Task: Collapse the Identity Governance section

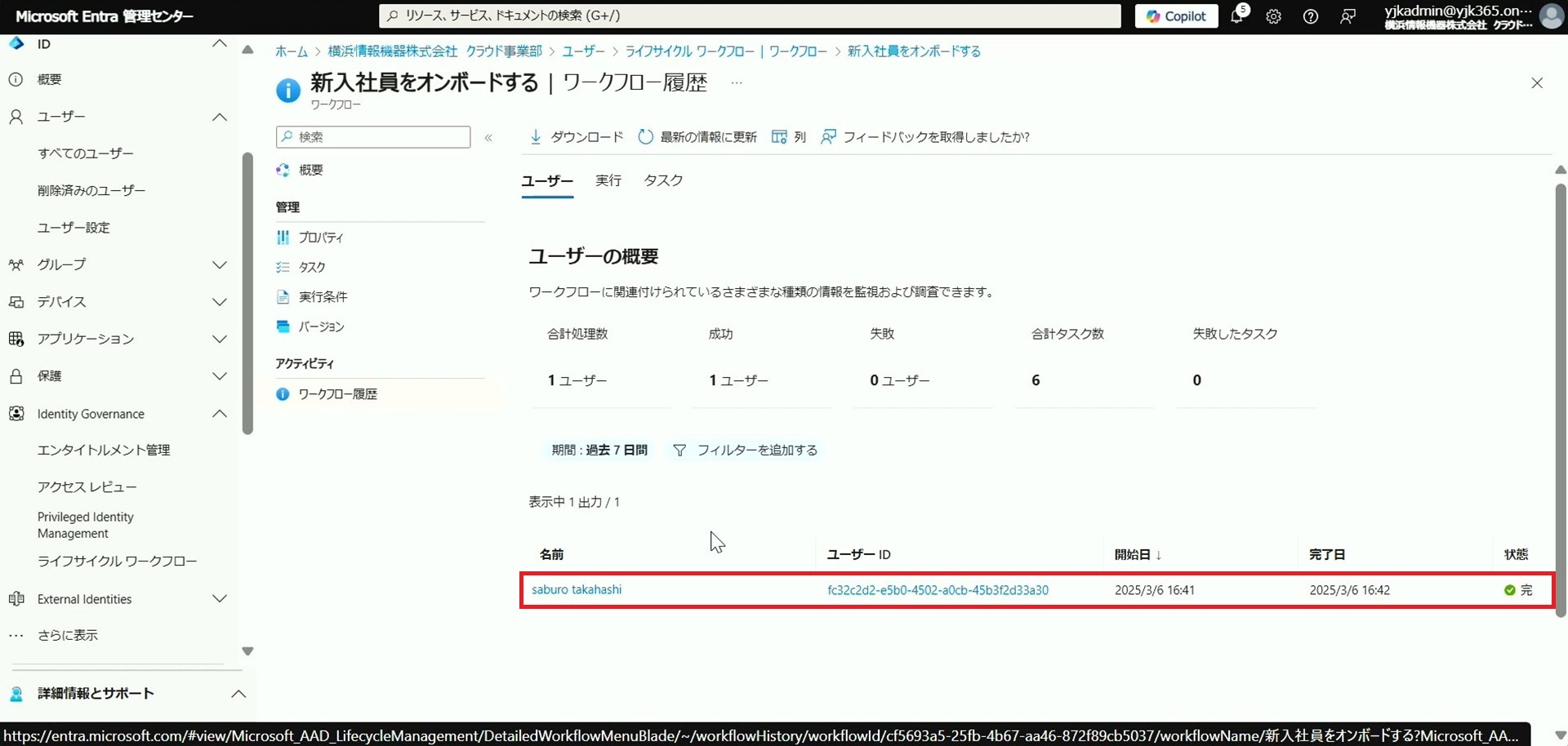Action: click(219, 414)
